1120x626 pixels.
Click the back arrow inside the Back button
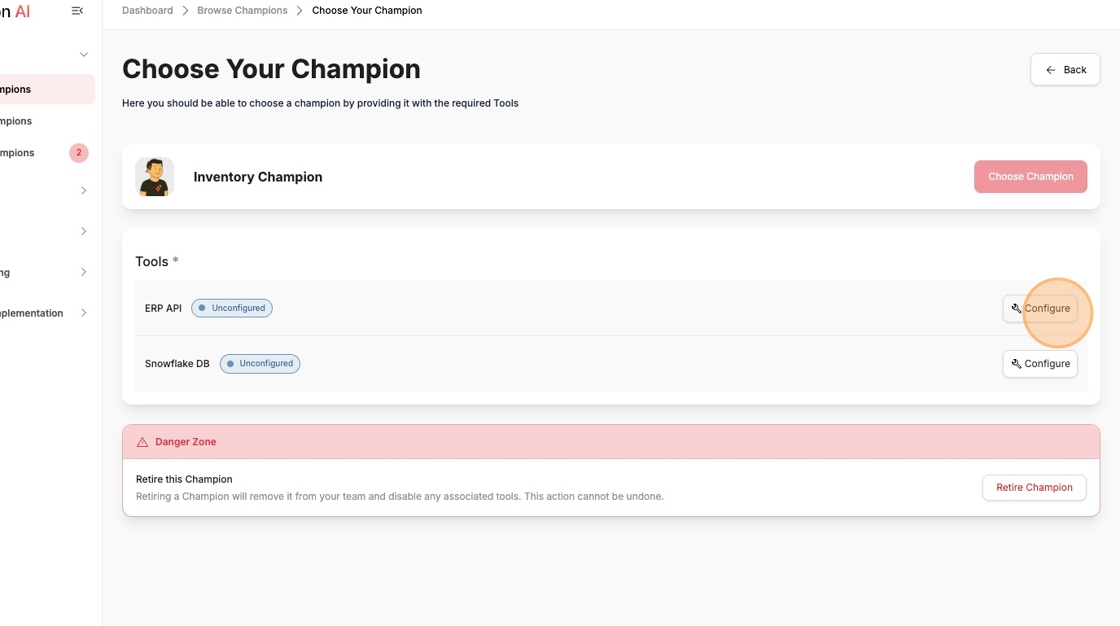[1050, 69]
